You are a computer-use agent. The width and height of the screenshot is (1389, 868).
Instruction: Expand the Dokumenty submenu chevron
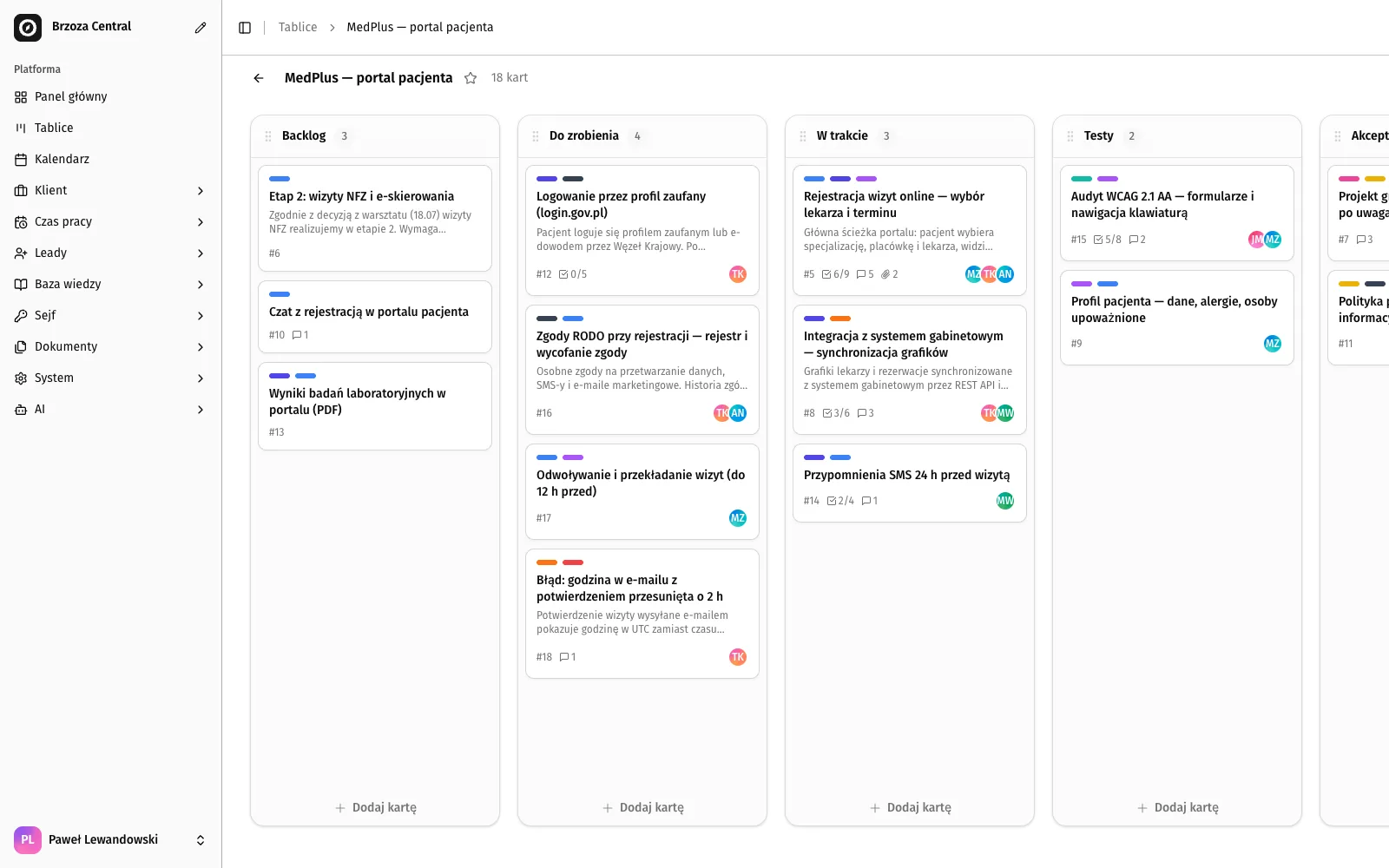[x=201, y=347]
